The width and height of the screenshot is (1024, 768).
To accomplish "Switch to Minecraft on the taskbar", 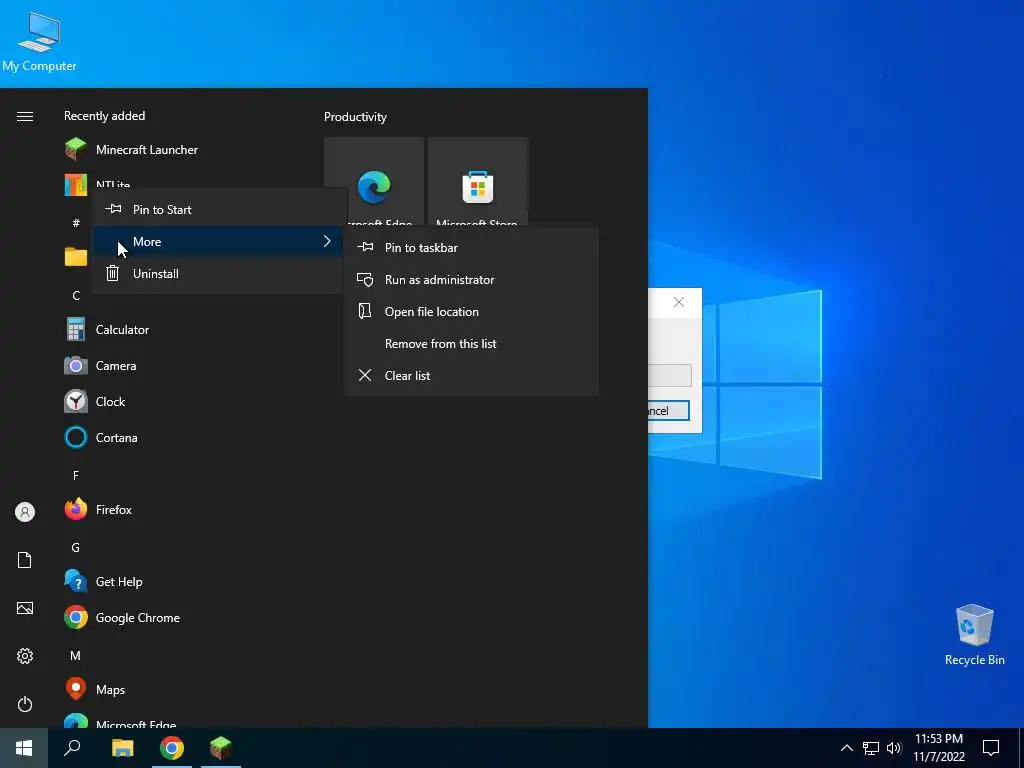I will click(x=221, y=748).
